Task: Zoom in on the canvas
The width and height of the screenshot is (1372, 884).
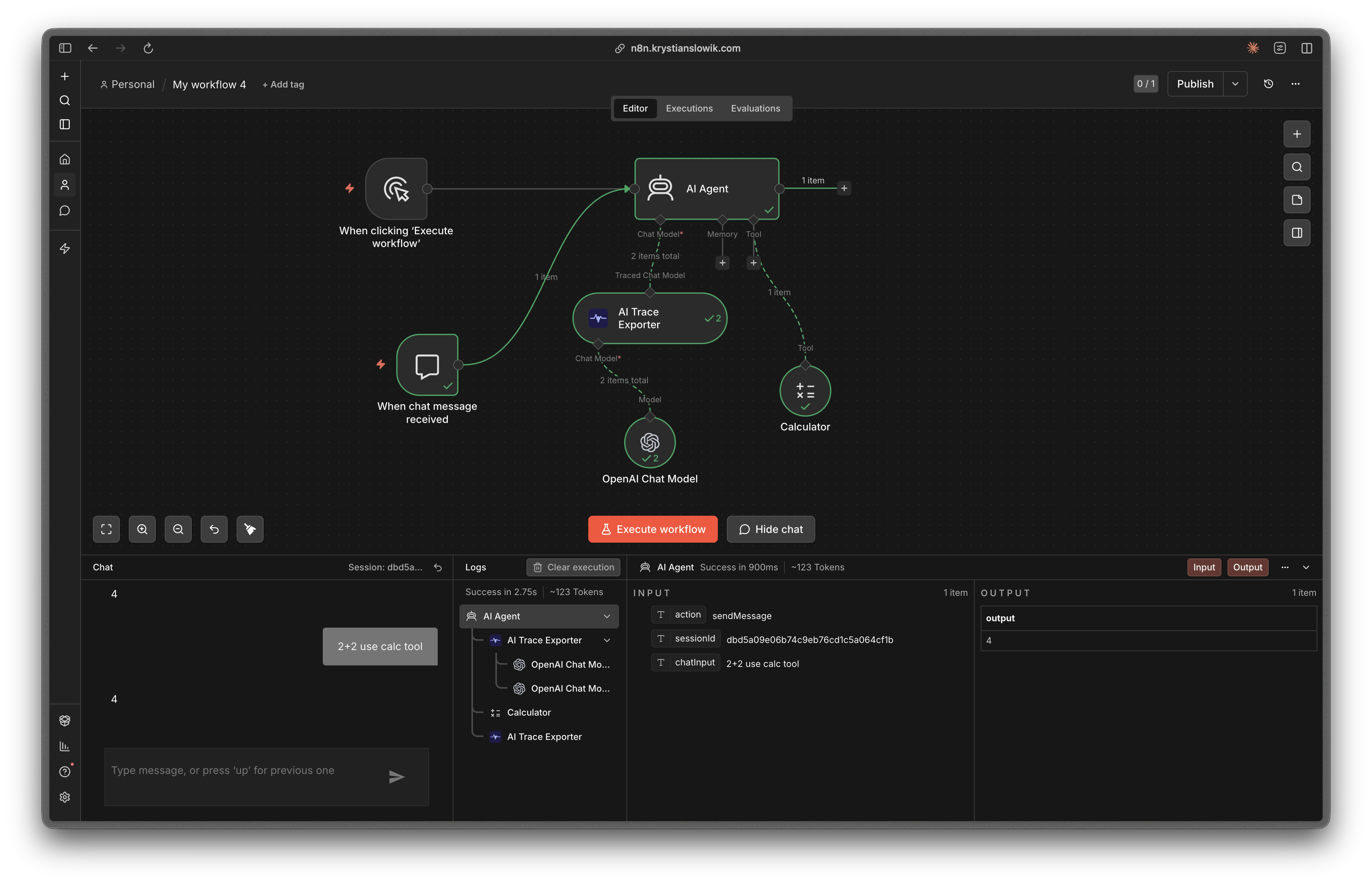Action: click(x=142, y=529)
